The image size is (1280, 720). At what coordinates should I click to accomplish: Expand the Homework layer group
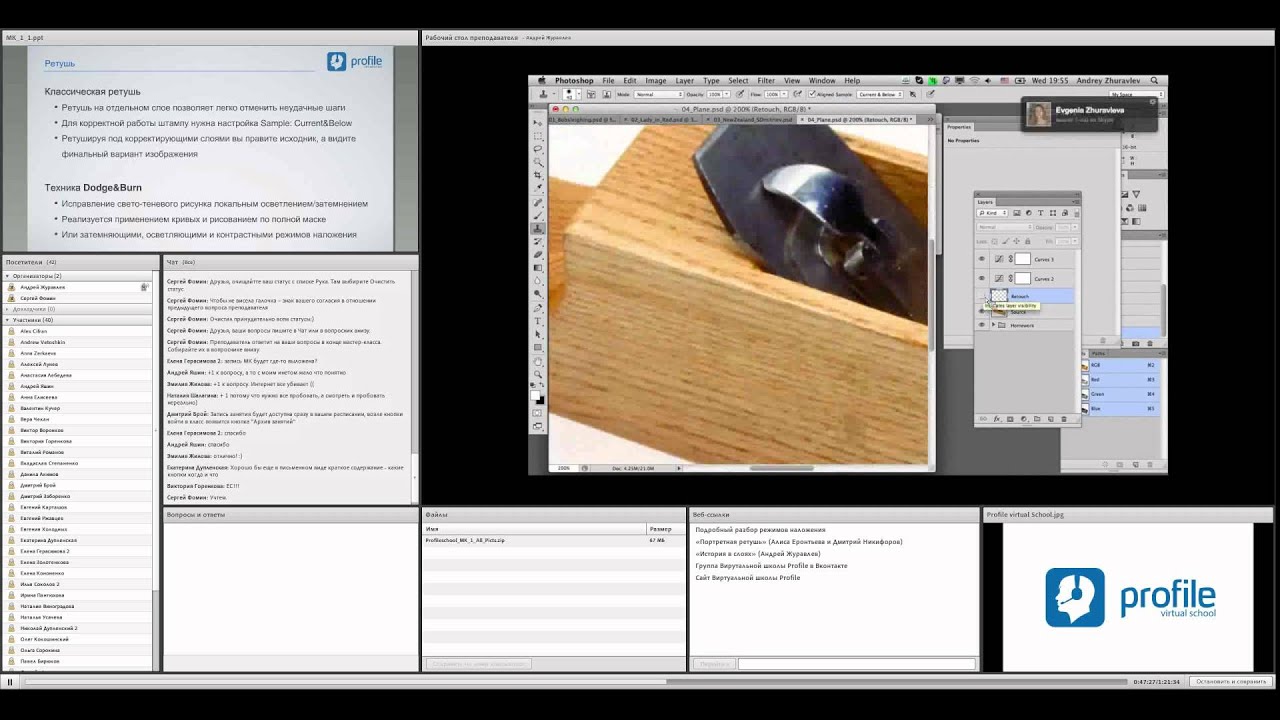pos(993,325)
